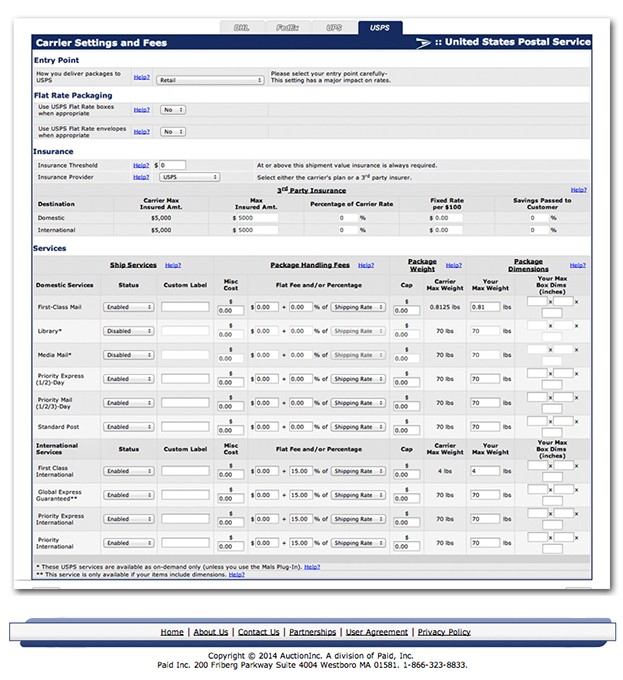This screenshot has height=680, width=623.
Task: Click Help link for Entry Point
Action: tap(141, 77)
